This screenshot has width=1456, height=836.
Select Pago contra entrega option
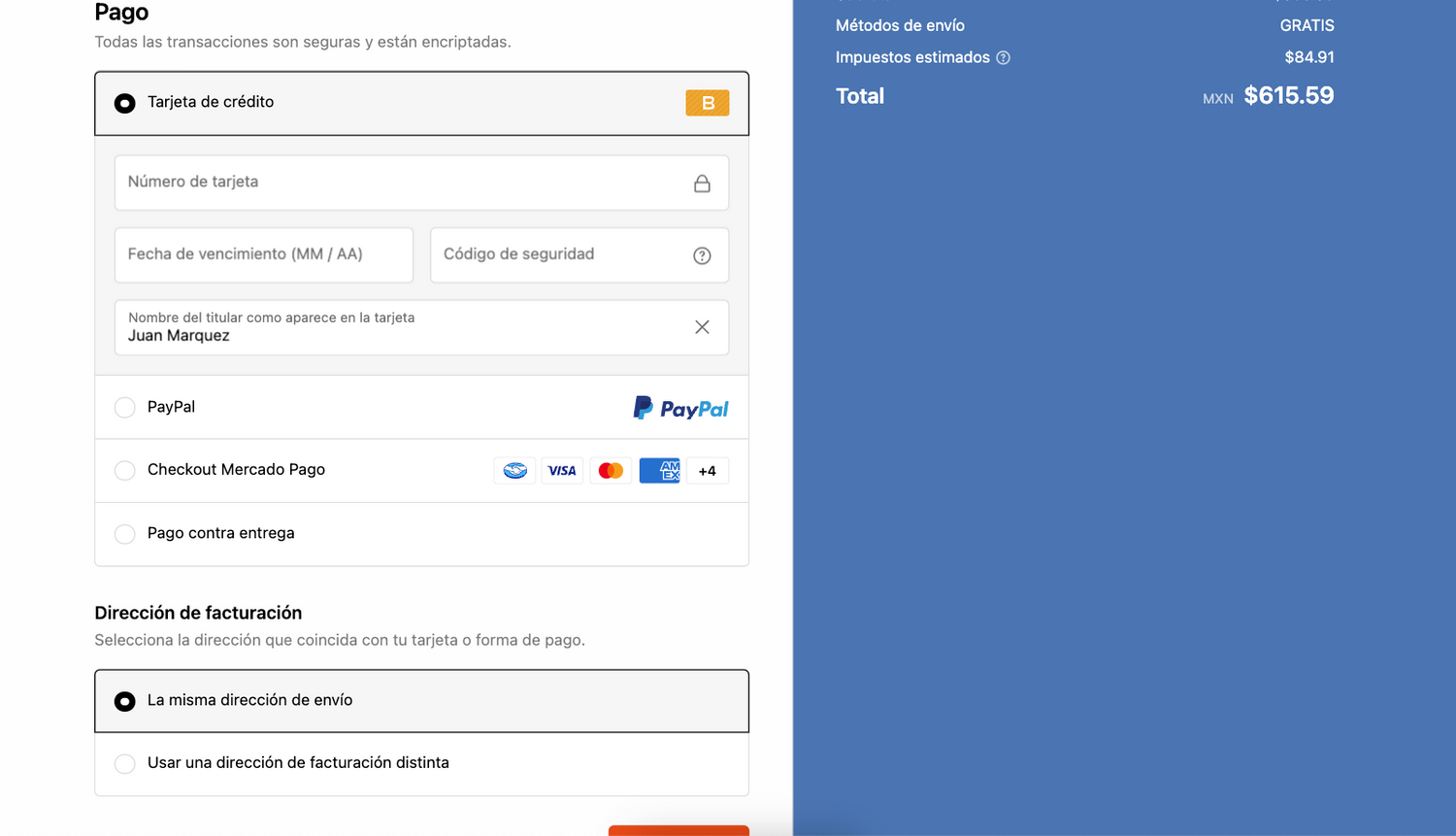point(125,534)
